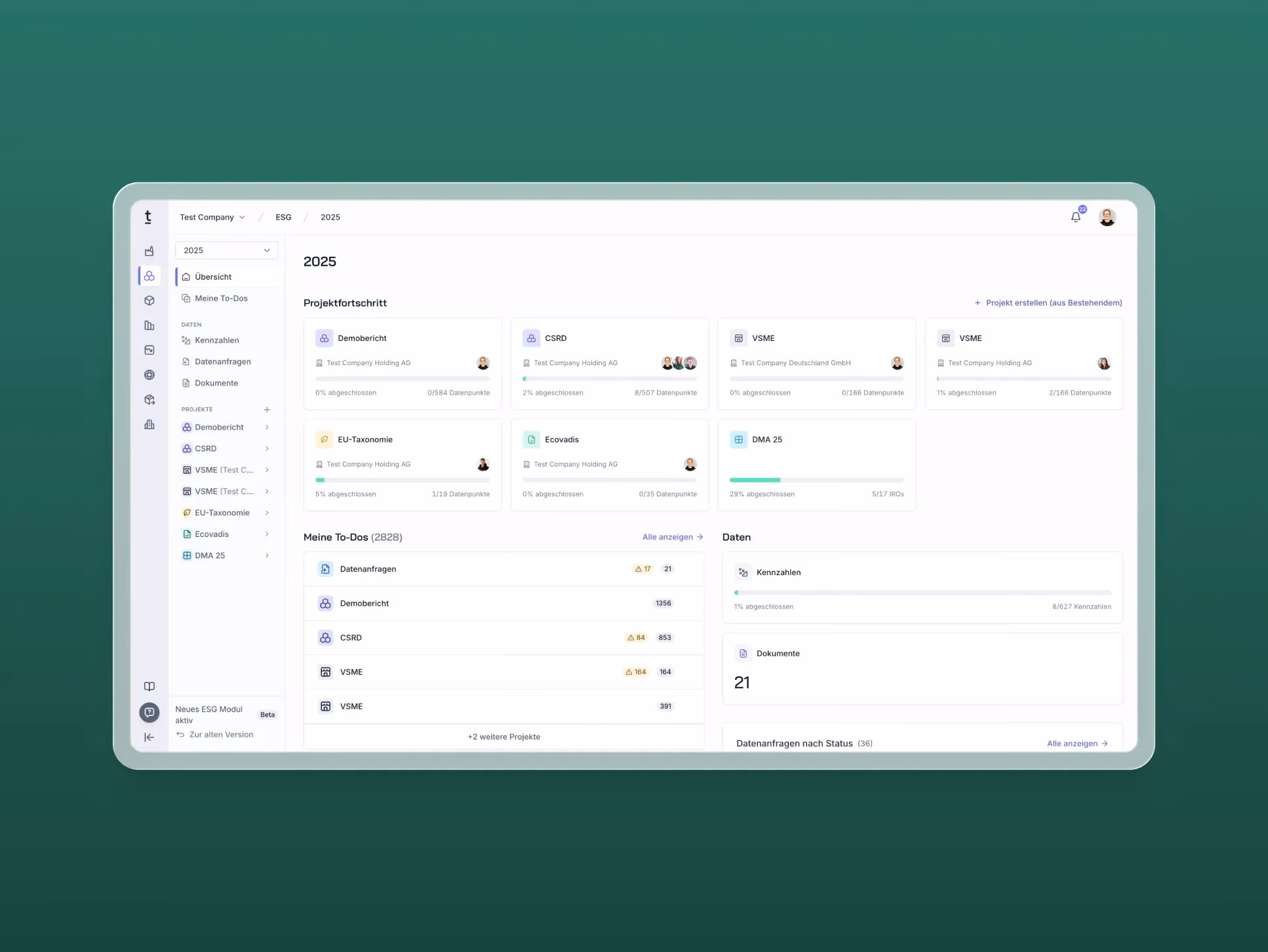Click Alle anzeigen next to Meine To-Dos
The height and width of the screenshot is (952, 1268).
[x=673, y=537]
